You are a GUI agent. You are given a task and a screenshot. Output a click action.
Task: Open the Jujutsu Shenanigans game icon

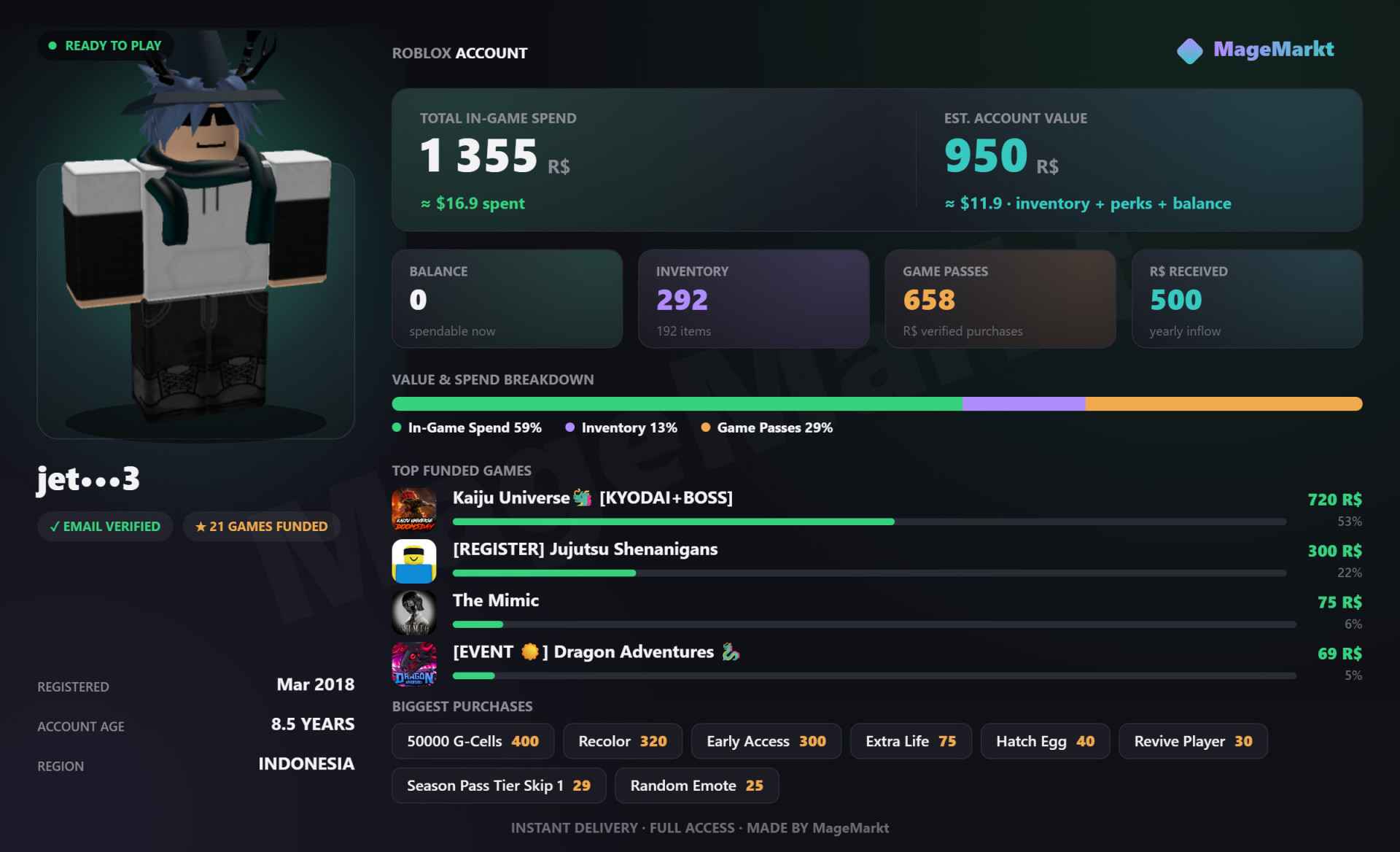tap(414, 561)
